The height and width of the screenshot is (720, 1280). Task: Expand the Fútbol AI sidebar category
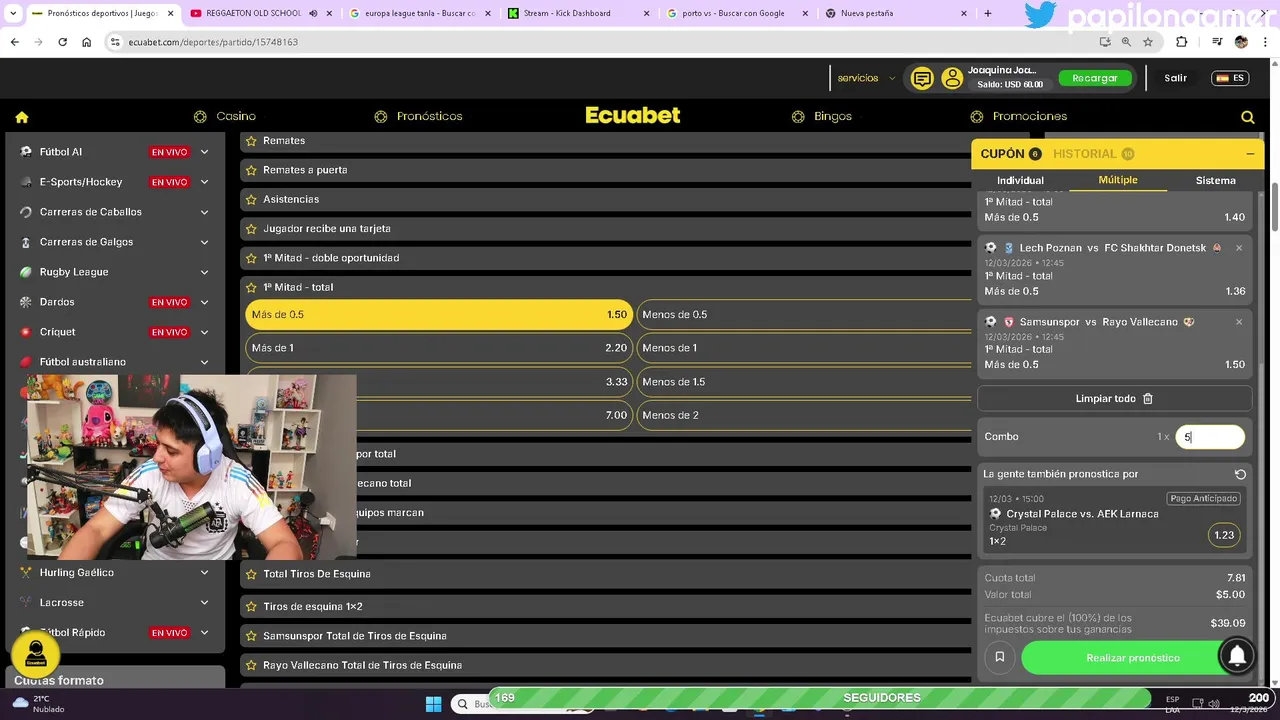point(204,152)
